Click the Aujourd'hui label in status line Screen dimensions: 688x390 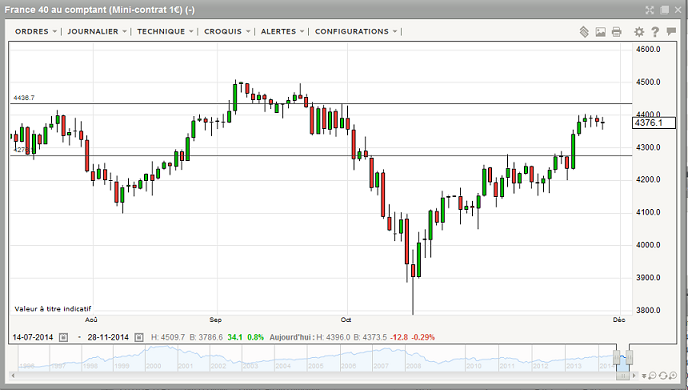point(292,337)
